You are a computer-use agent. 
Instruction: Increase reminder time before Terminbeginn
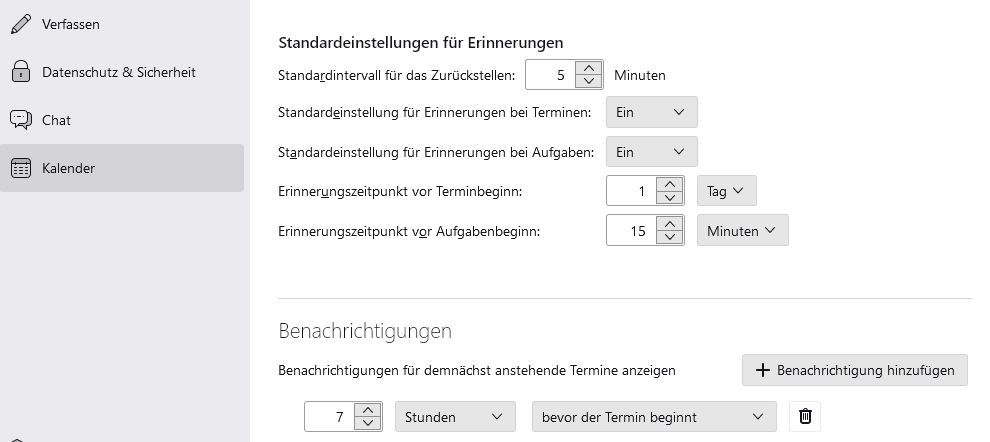[x=670, y=183]
